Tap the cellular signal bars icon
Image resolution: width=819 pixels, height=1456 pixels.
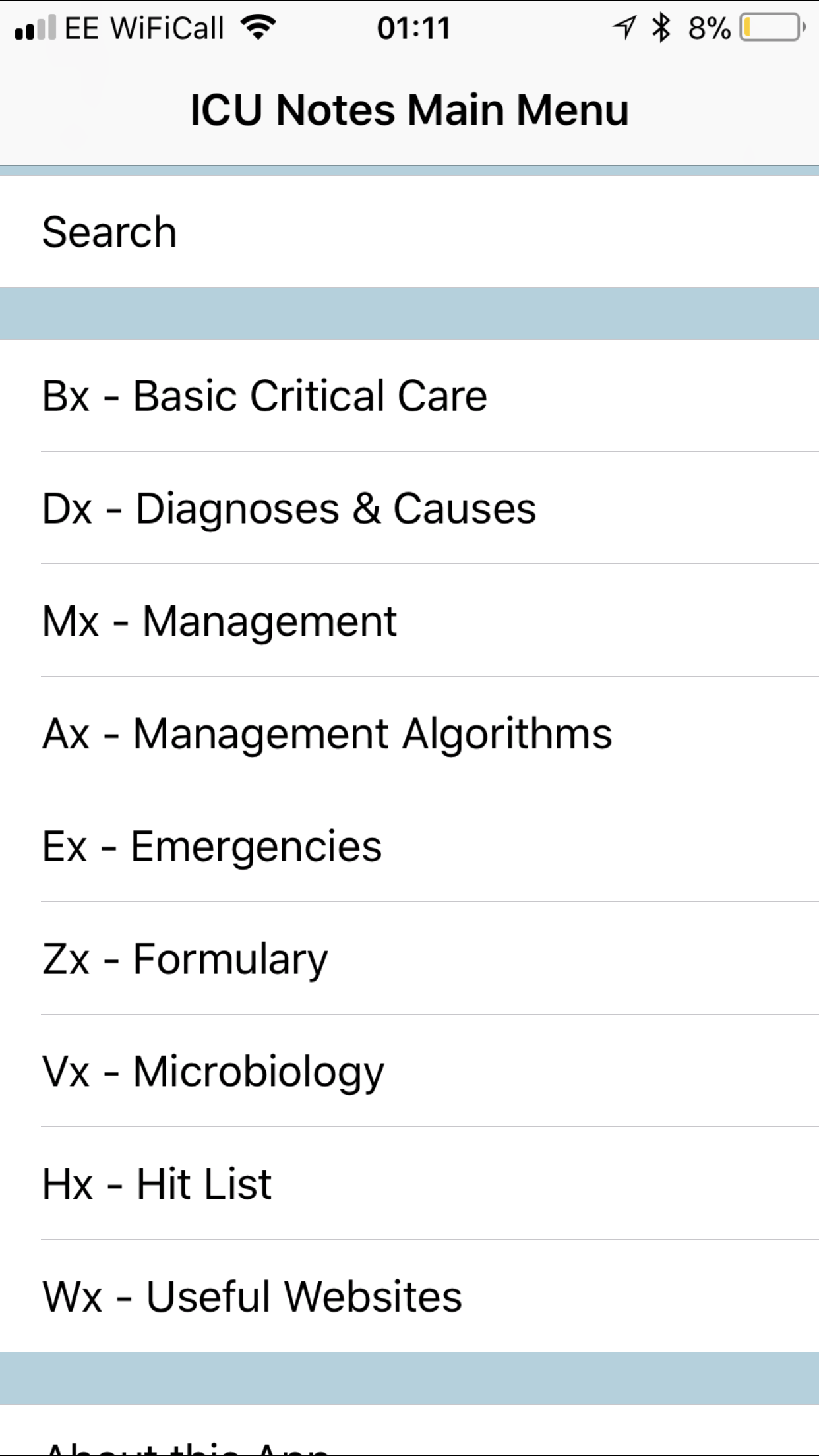pyautogui.click(x=35, y=28)
